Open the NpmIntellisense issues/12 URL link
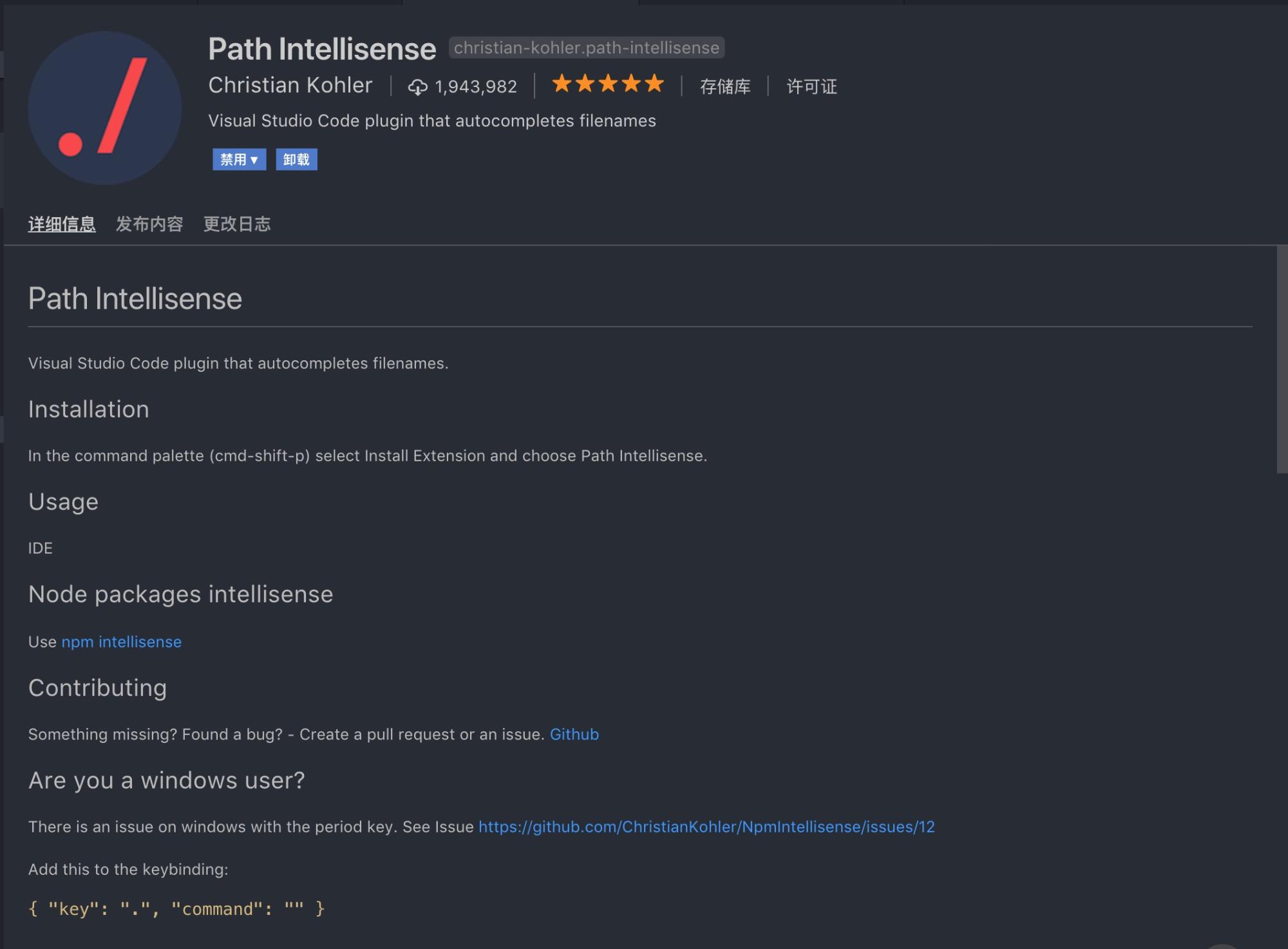Image resolution: width=1288 pixels, height=949 pixels. coord(706,827)
